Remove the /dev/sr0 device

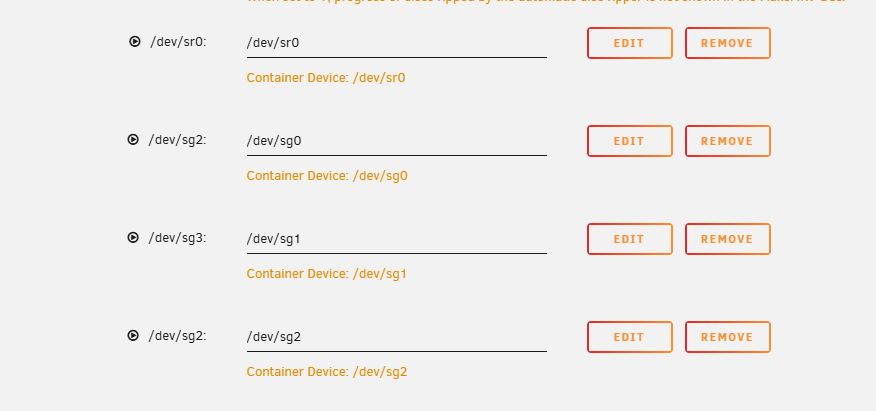coord(728,43)
